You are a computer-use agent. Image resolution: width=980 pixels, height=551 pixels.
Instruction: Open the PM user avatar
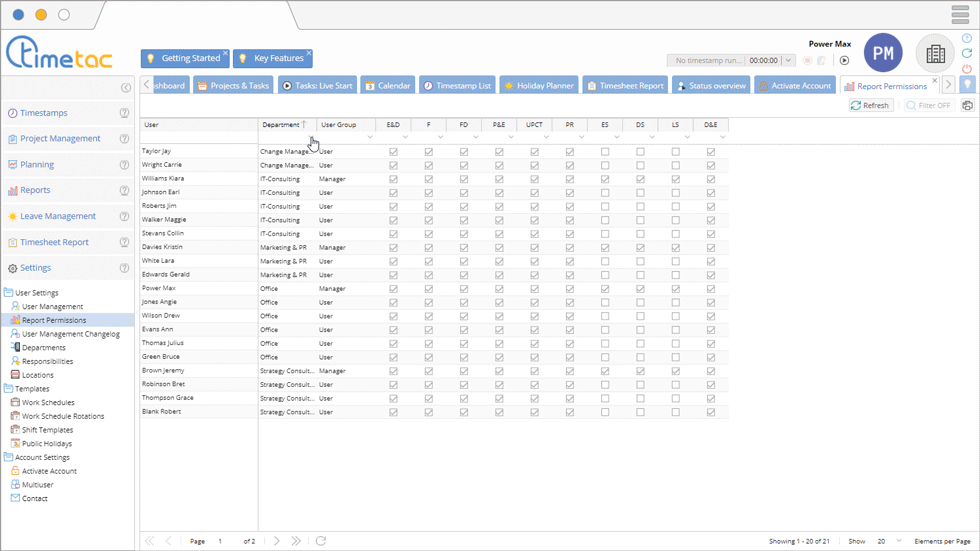(883, 53)
